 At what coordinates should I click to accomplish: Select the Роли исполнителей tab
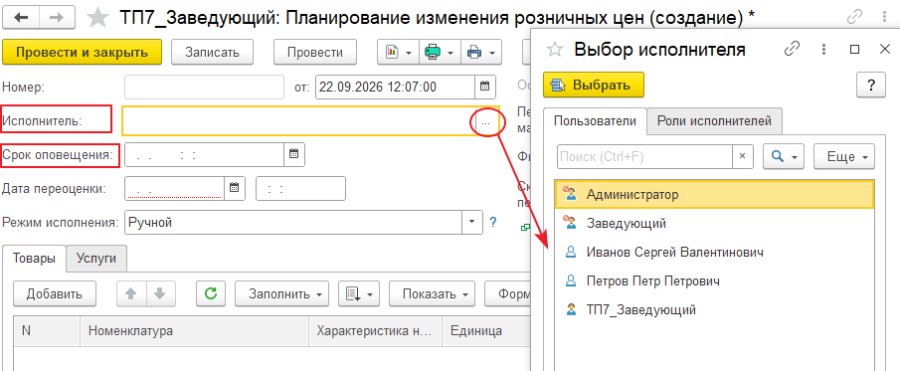tap(715, 121)
